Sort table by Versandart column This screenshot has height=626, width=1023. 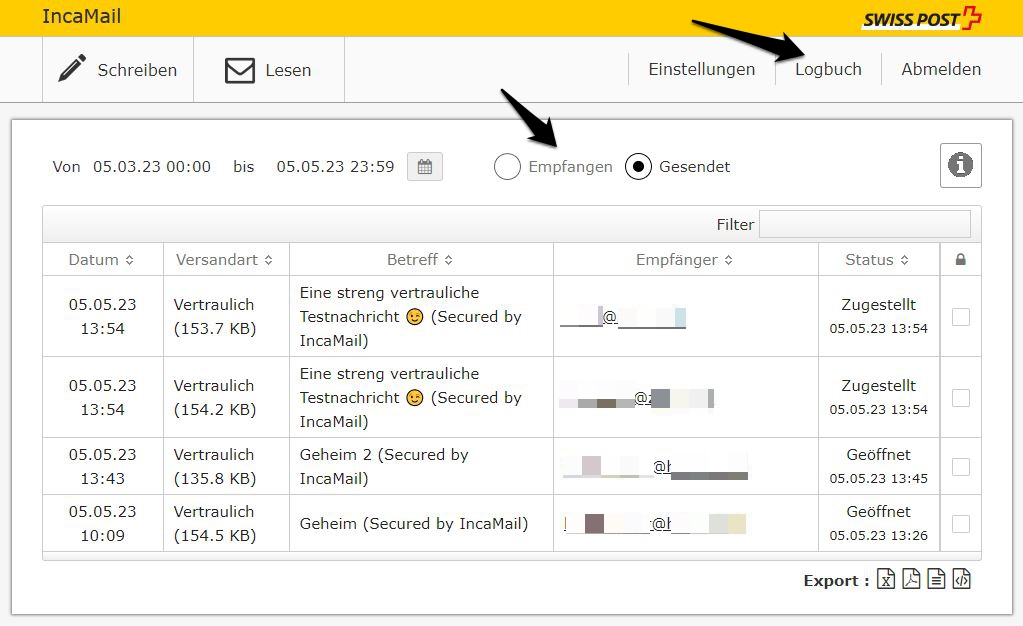click(224, 260)
